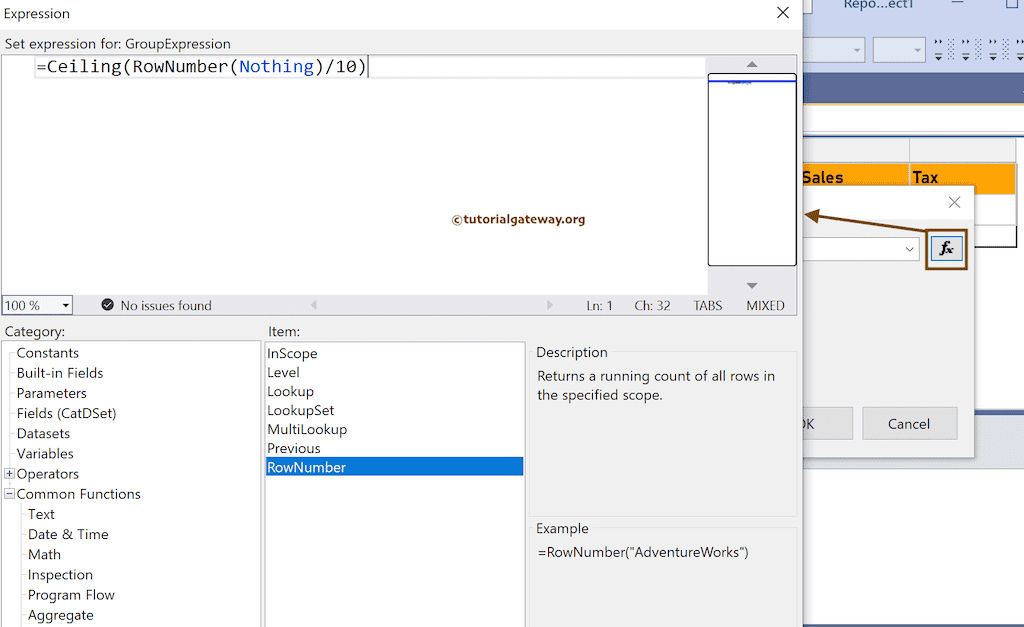Click the up scroll arrow on the preview pane
The image size is (1024, 627).
[x=751, y=65]
